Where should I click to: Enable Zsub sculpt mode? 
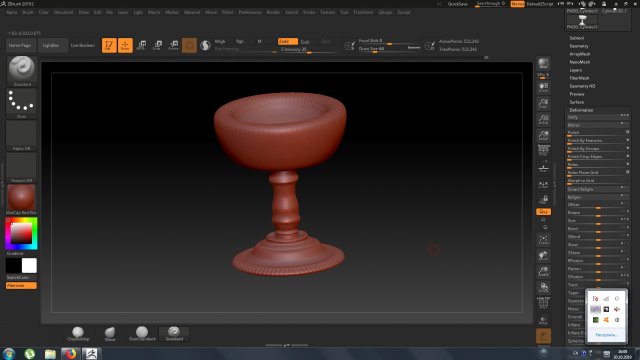click(305, 42)
